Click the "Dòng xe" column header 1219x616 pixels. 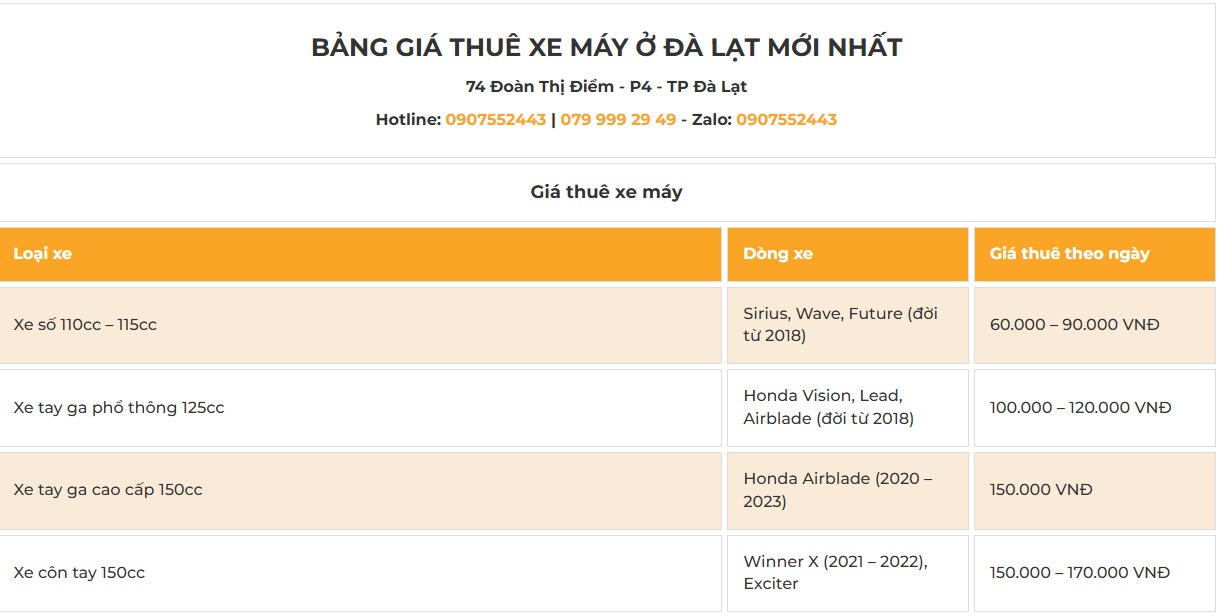[x=777, y=254]
